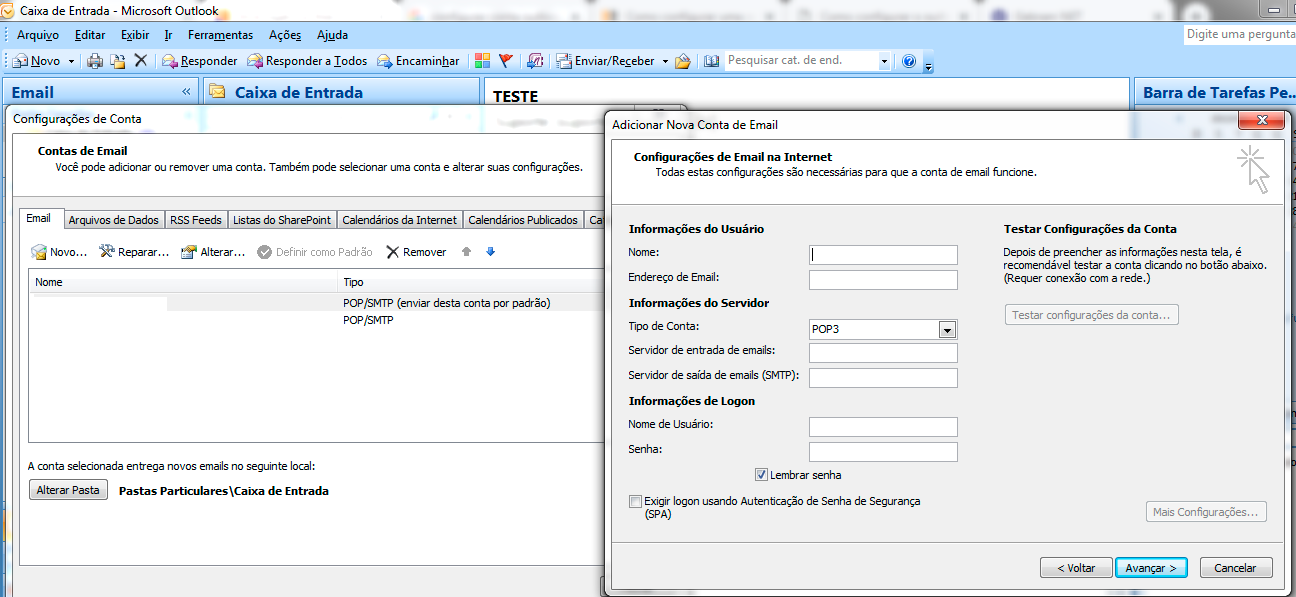The height and width of the screenshot is (597, 1296).
Task: Enable Exigir logon usando SPA checkbox
Action: click(x=635, y=501)
